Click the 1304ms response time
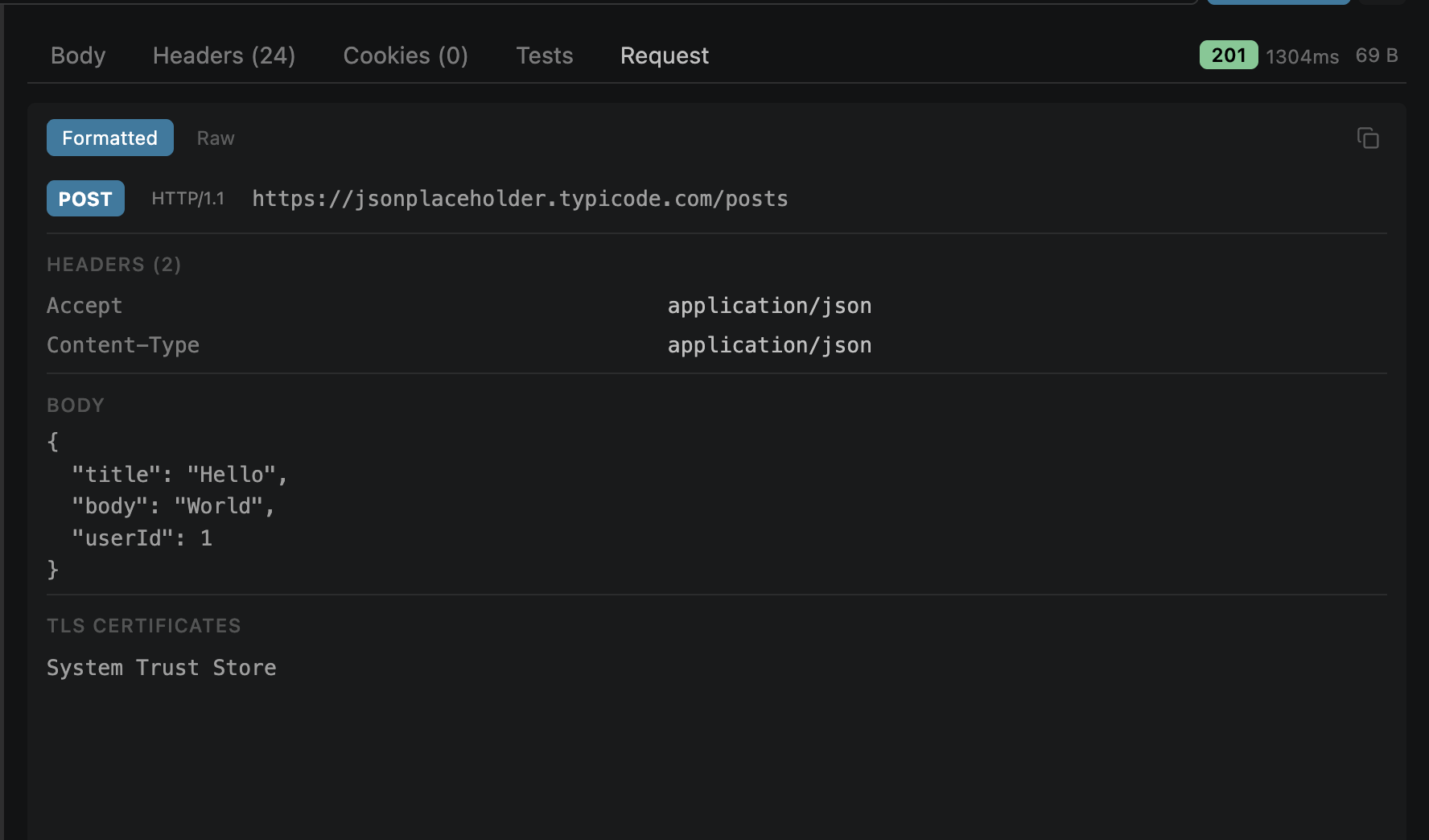The image size is (1429, 840). 1303,56
